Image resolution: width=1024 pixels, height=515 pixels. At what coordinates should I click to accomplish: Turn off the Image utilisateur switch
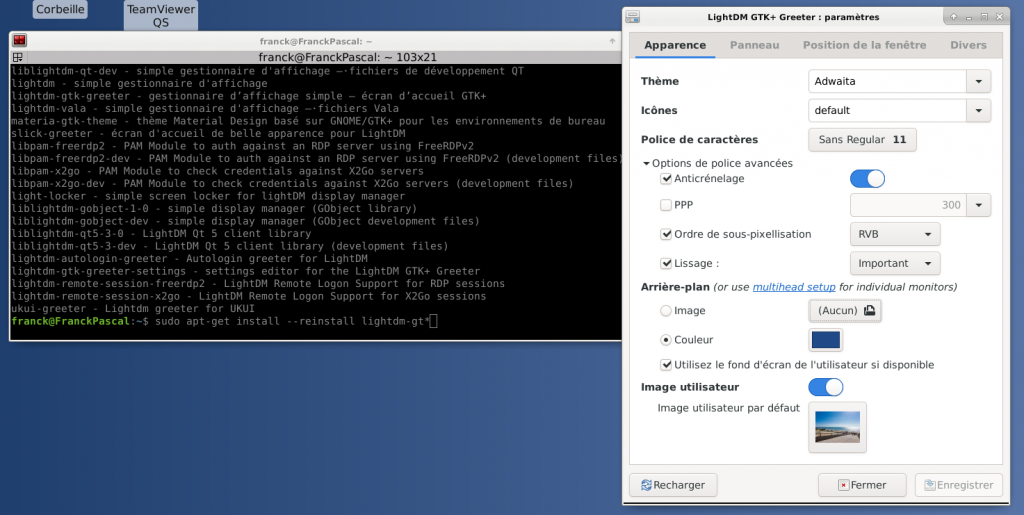pyautogui.click(x=825, y=386)
